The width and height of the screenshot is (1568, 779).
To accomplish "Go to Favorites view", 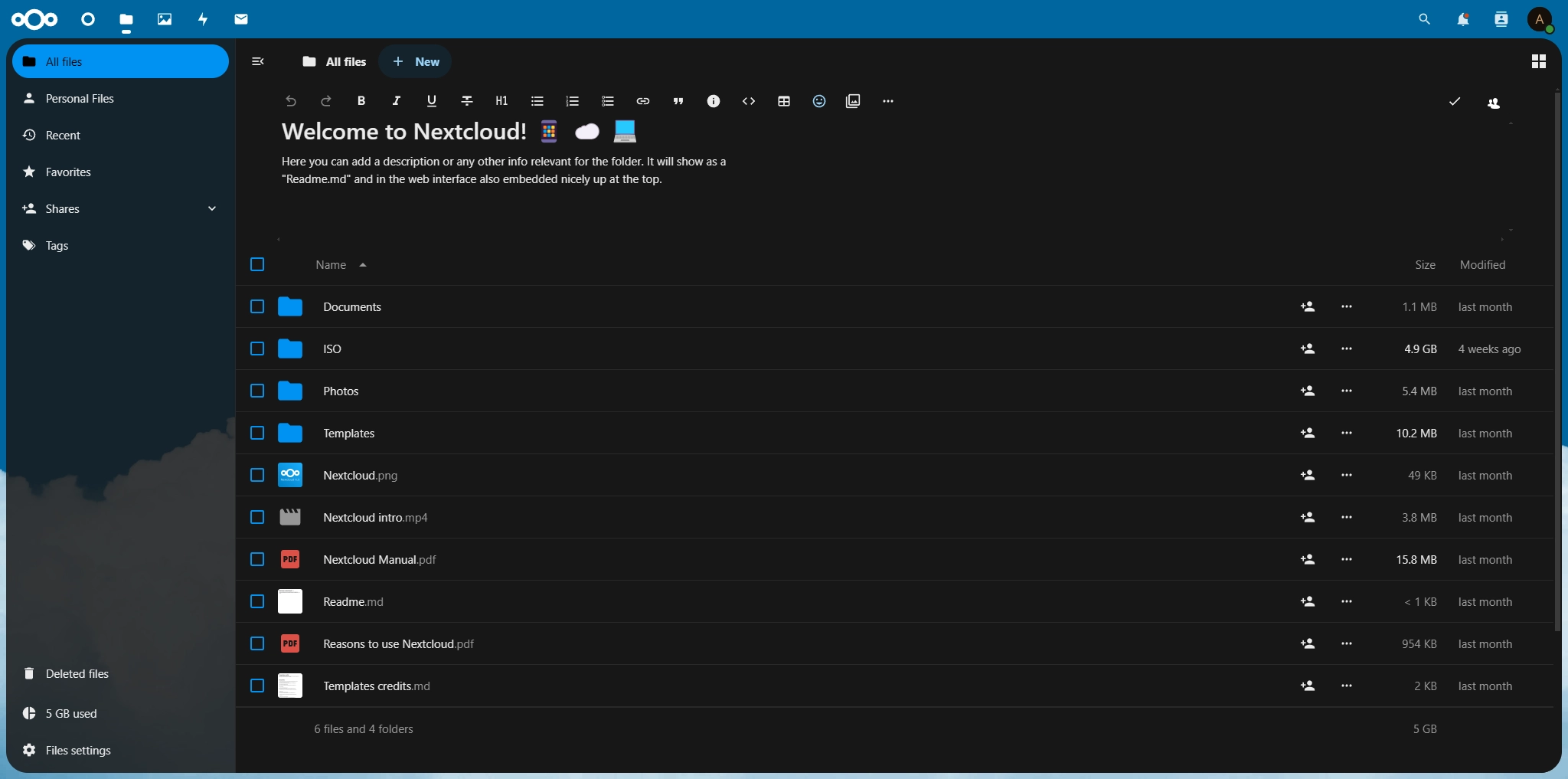I will 120,172.
